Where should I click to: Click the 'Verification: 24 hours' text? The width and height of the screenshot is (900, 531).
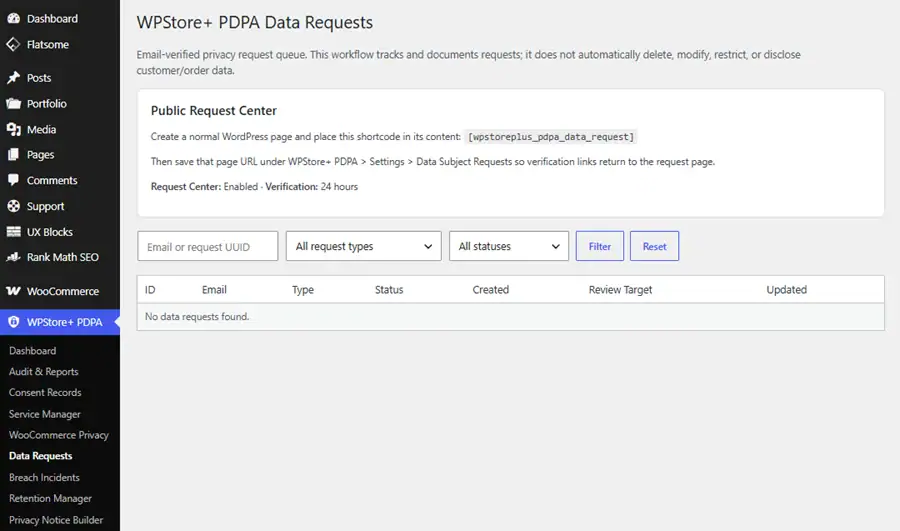point(312,187)
